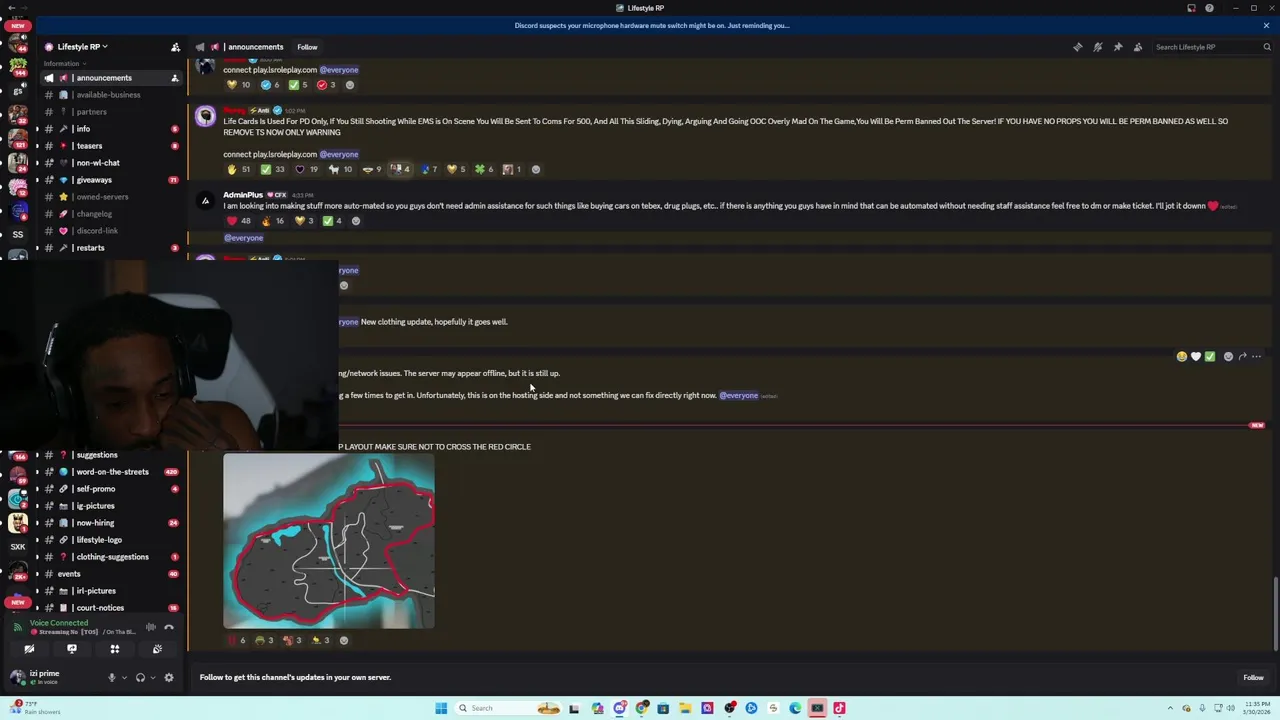Open the clothing-suggestions channel
This screenshot has width=1280, height=720.
coord(111,557)
